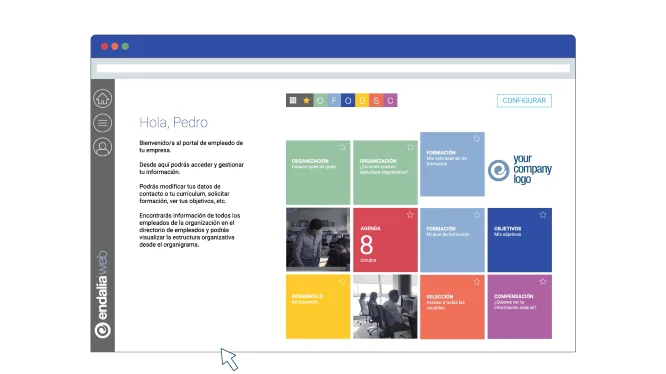666x374 pixels.
Task: Toggle star on the orange Selección tile
Action: click(477, 282)
